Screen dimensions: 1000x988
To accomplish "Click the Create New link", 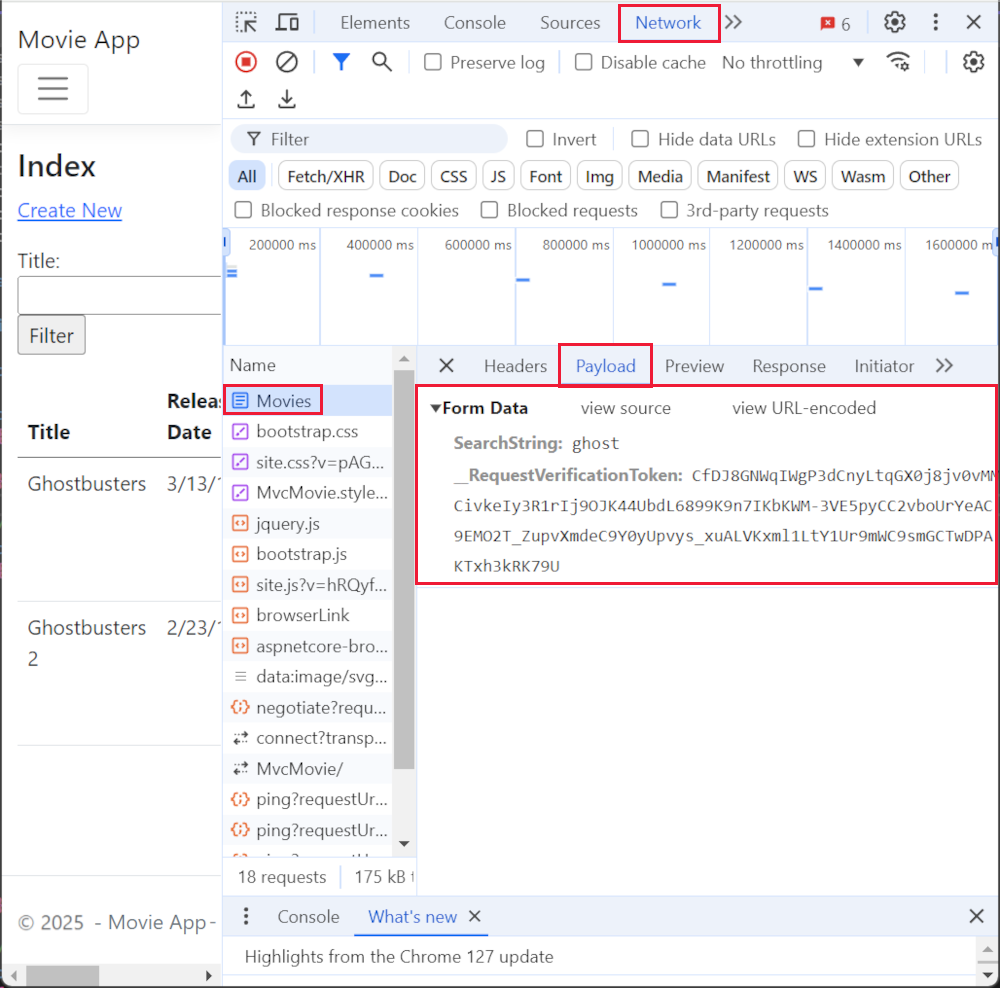I will click(70, 210).
